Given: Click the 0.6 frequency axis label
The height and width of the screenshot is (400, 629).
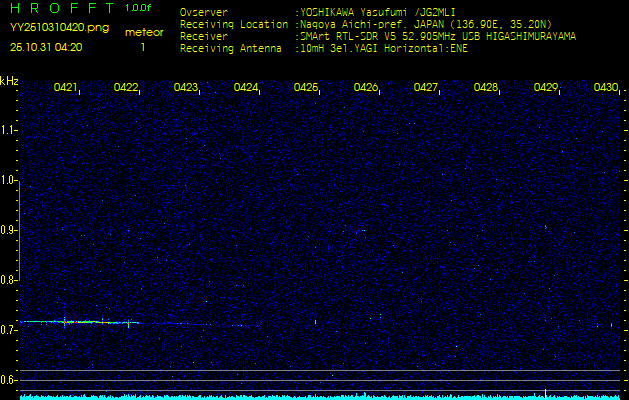Looking at the screenshot, I should pyautogui.click(x=10, y=380).
